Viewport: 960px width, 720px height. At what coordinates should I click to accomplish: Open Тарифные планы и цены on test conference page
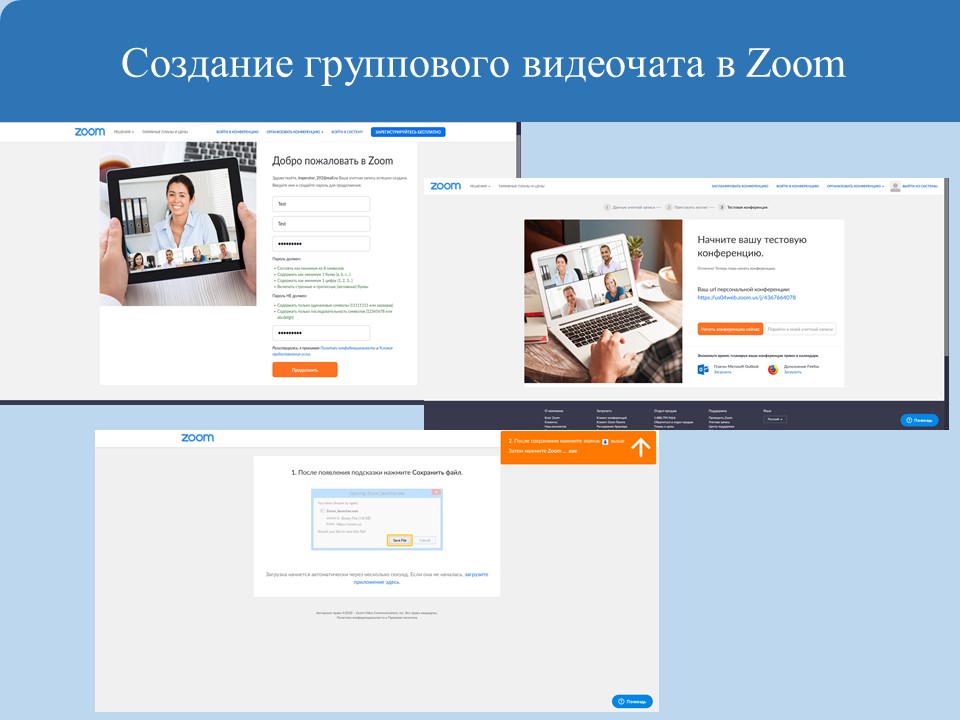pos(521,186)
